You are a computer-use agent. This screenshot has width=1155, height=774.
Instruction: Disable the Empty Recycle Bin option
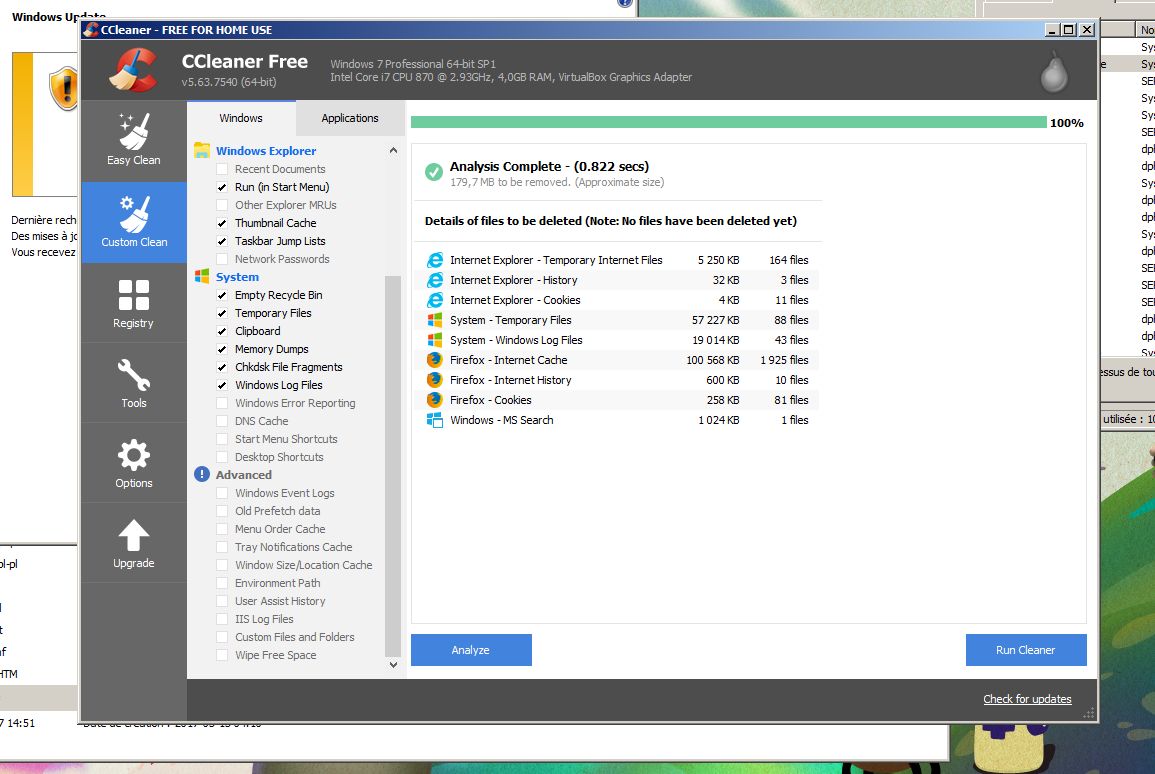[x=222, y=295]
